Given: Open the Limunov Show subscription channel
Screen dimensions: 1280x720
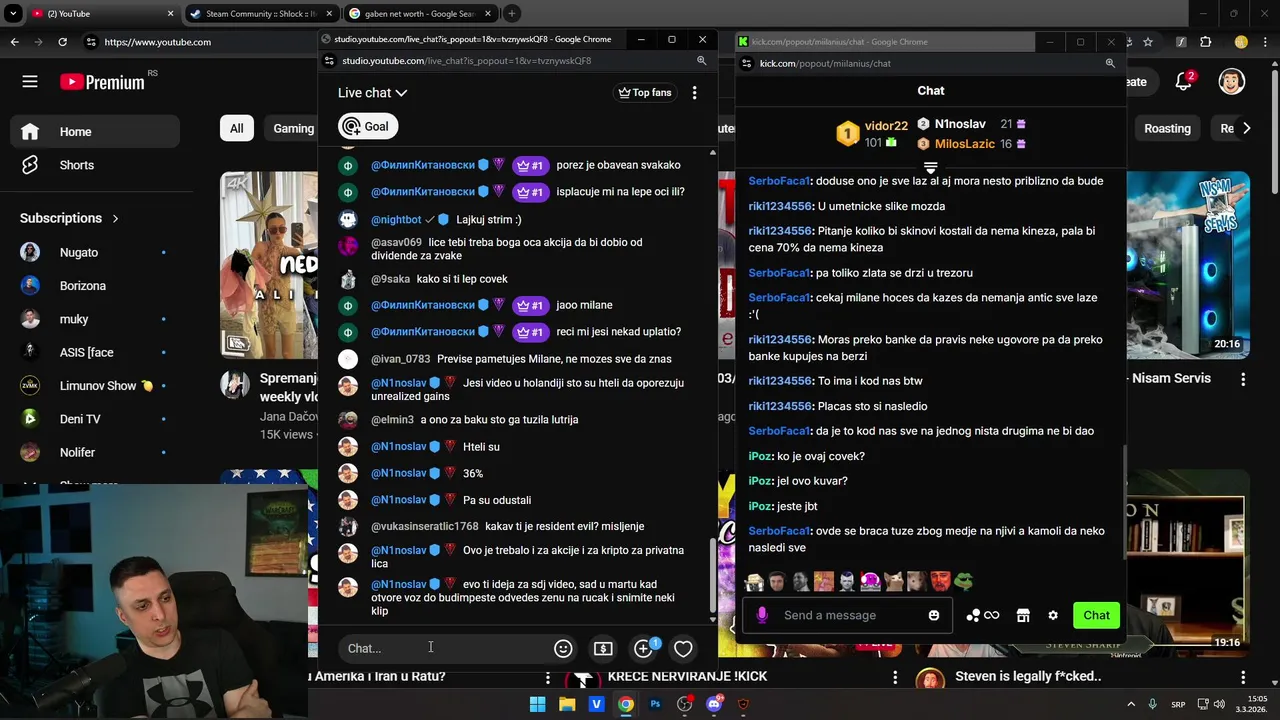Looking at the screenshot, I should tap(95, 386).
